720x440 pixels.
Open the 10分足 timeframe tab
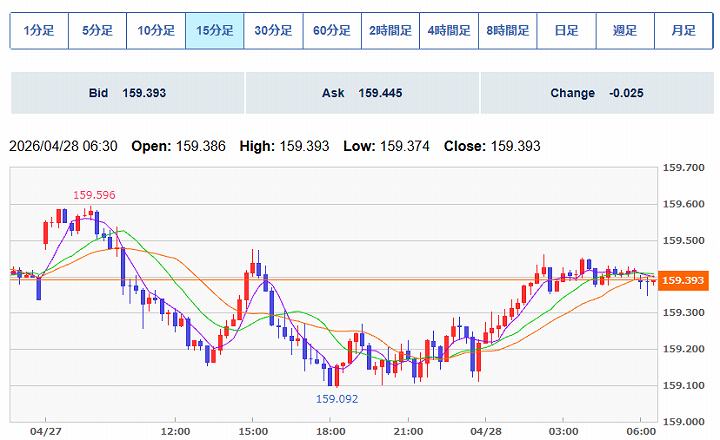156,31
